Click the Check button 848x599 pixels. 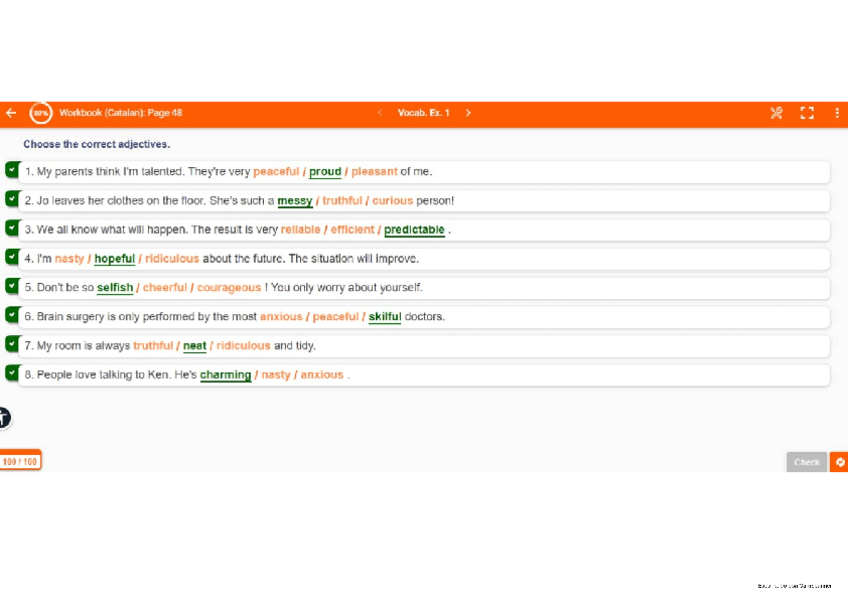click(806, 462)
